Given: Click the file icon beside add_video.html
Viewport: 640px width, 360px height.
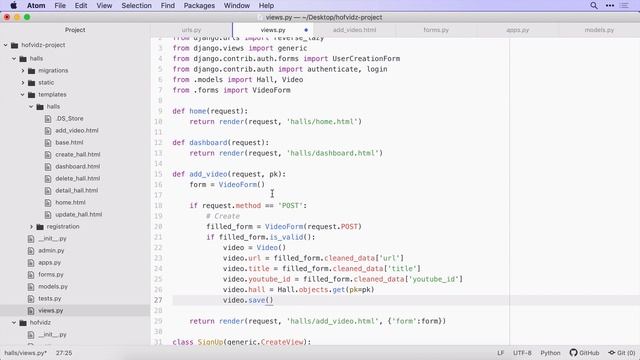Looking at the screenshot, I should point(48,131).
